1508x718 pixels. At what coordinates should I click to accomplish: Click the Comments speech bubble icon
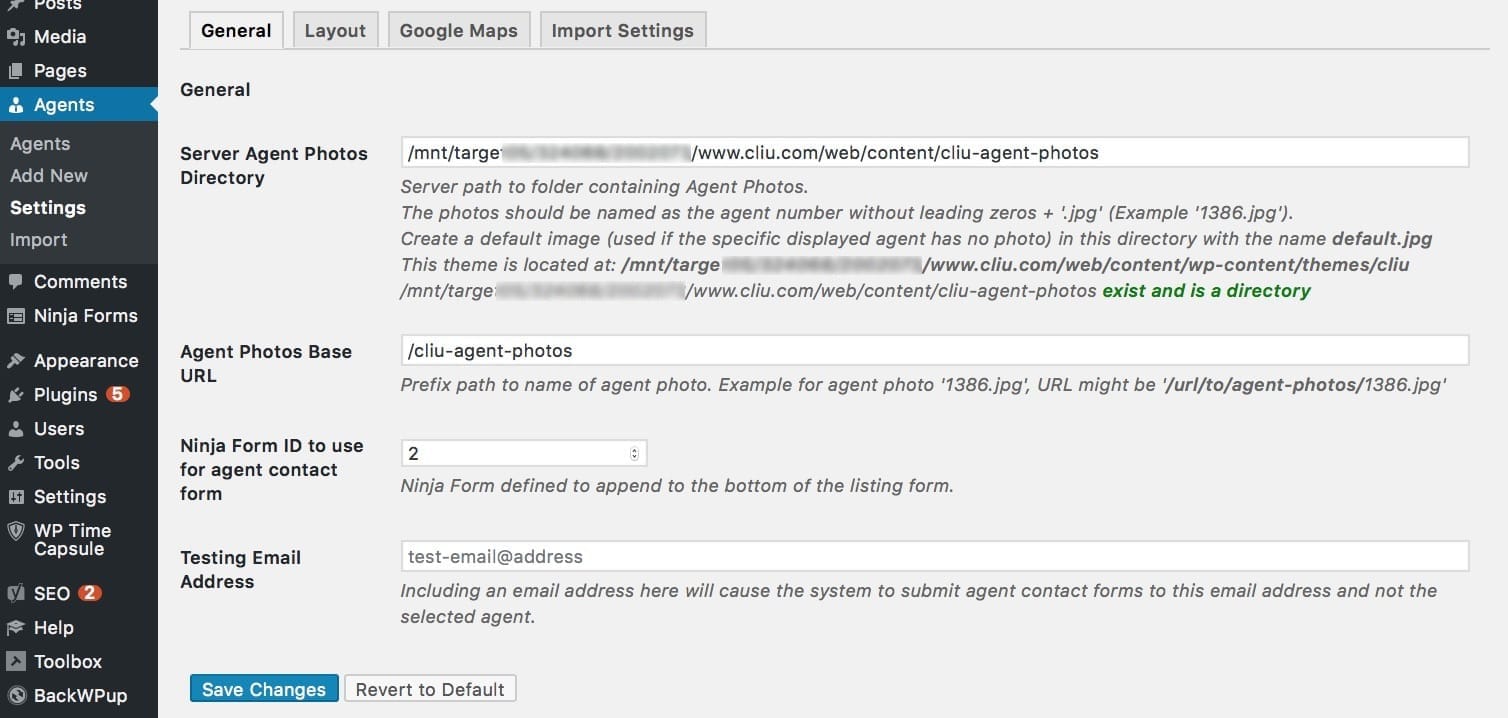(x=16, y=282)
